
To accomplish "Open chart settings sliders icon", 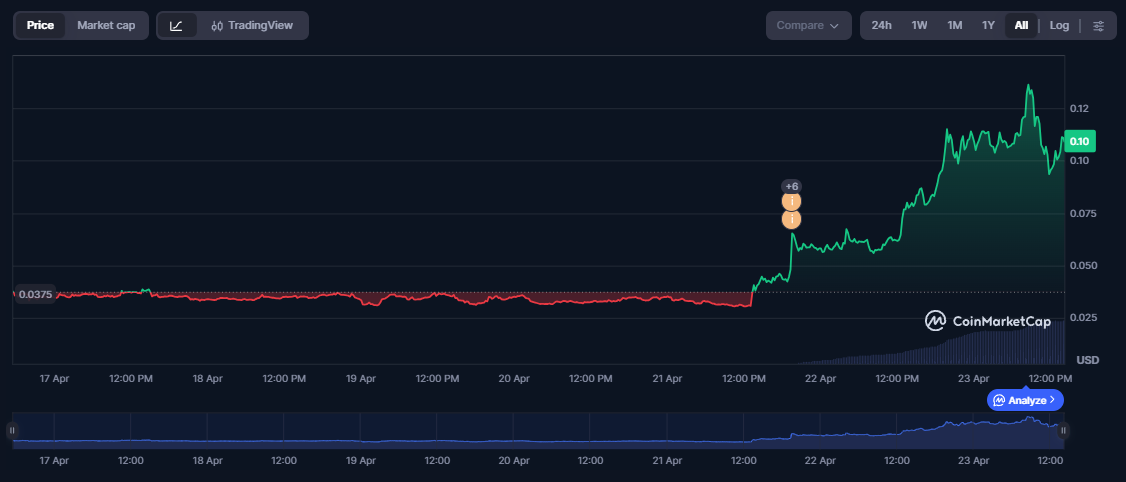I will coord(1098,26).
